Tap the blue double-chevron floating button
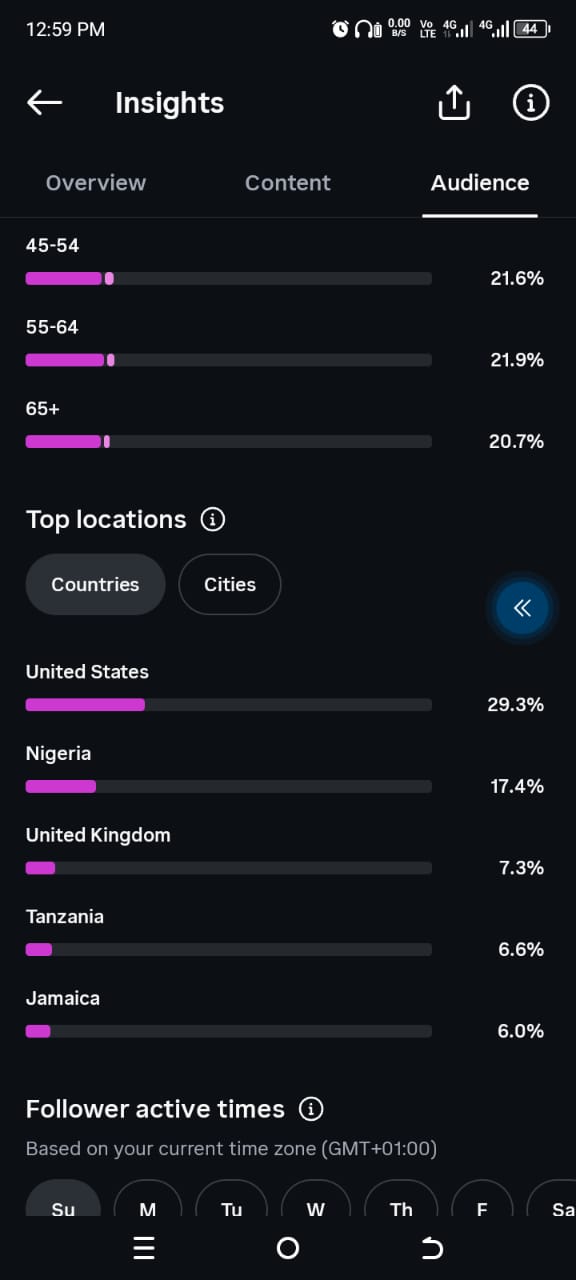The width and height of the screenshot is (576, 1280). (x=522, y=607)
